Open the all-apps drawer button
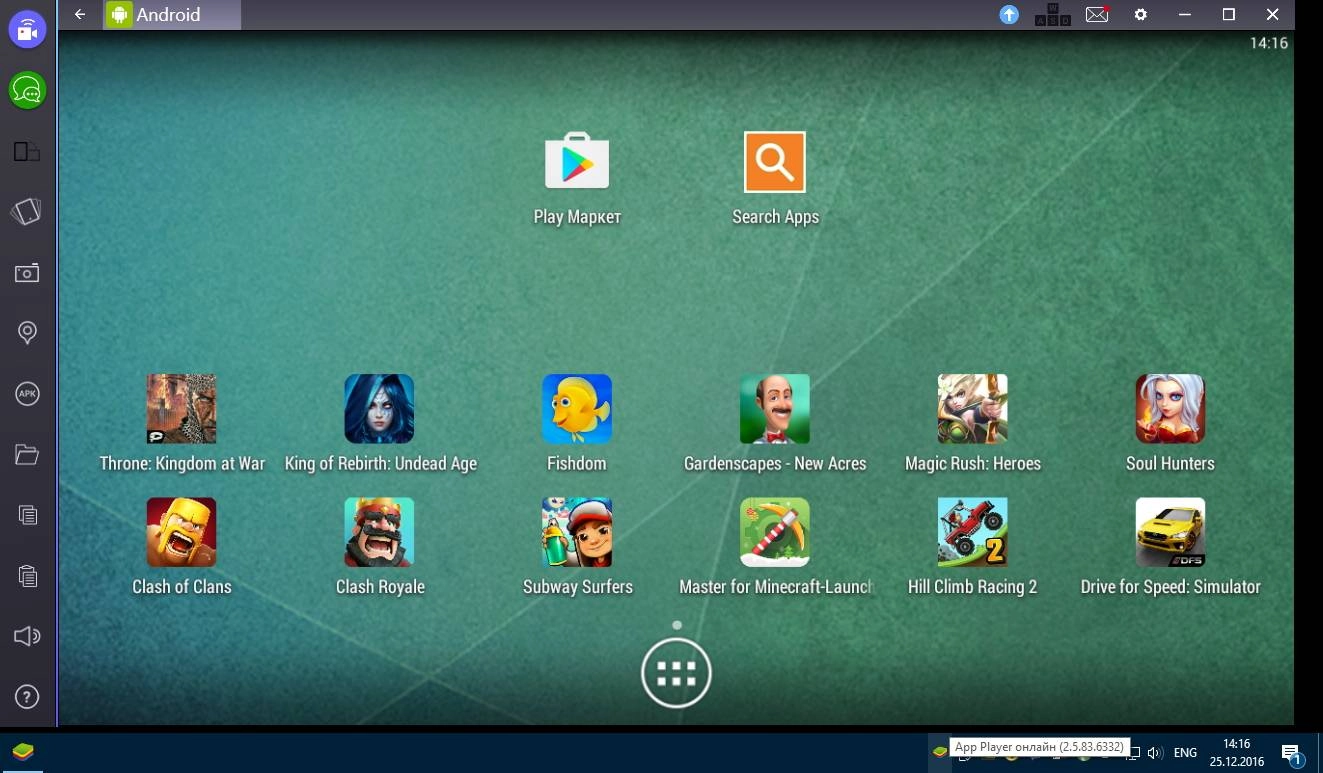1323x773 pixels. click(676, 673)
